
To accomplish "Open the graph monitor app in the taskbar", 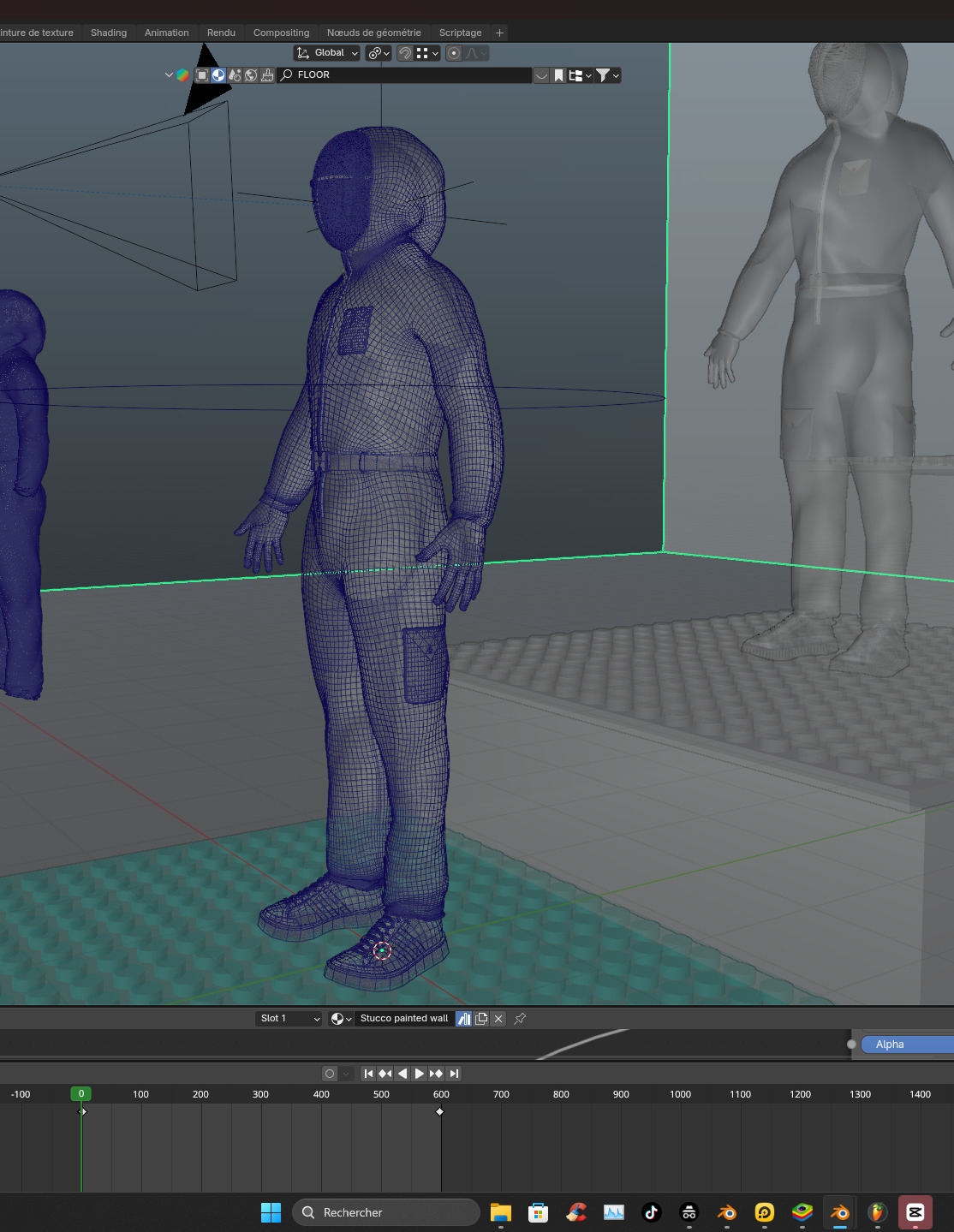I will pyautogui.click(x=614, y=1212).
